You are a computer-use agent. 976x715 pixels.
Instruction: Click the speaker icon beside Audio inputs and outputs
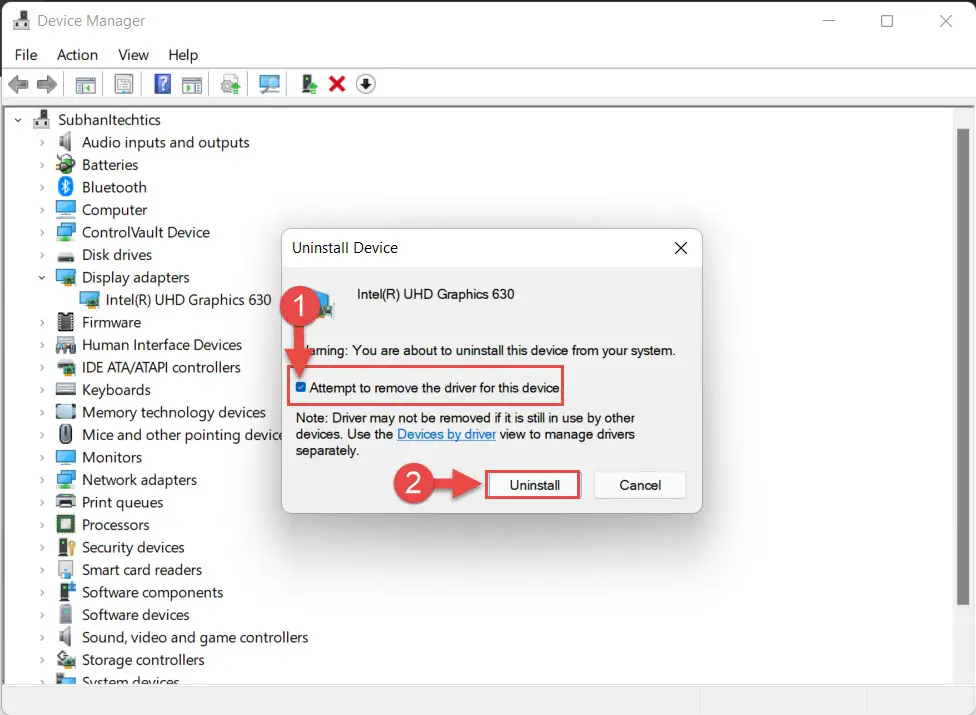pyautogui.click(x=65, y=142)
